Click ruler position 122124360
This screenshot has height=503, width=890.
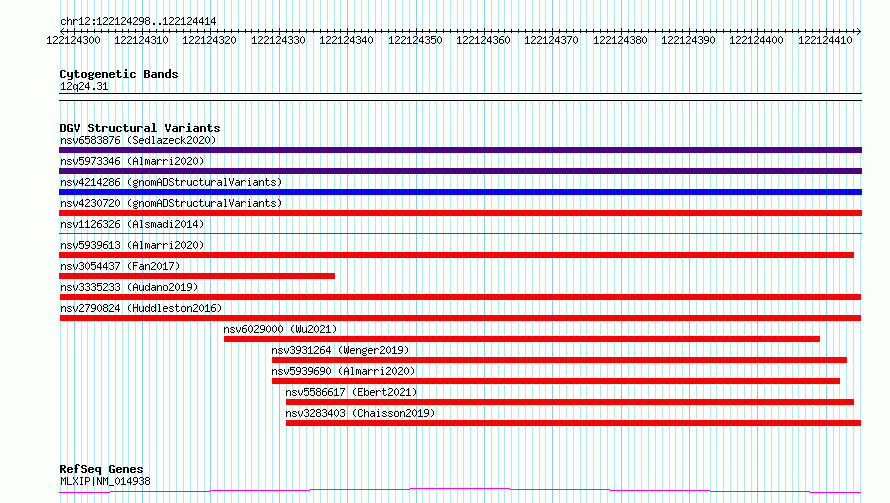pos(483,40)
